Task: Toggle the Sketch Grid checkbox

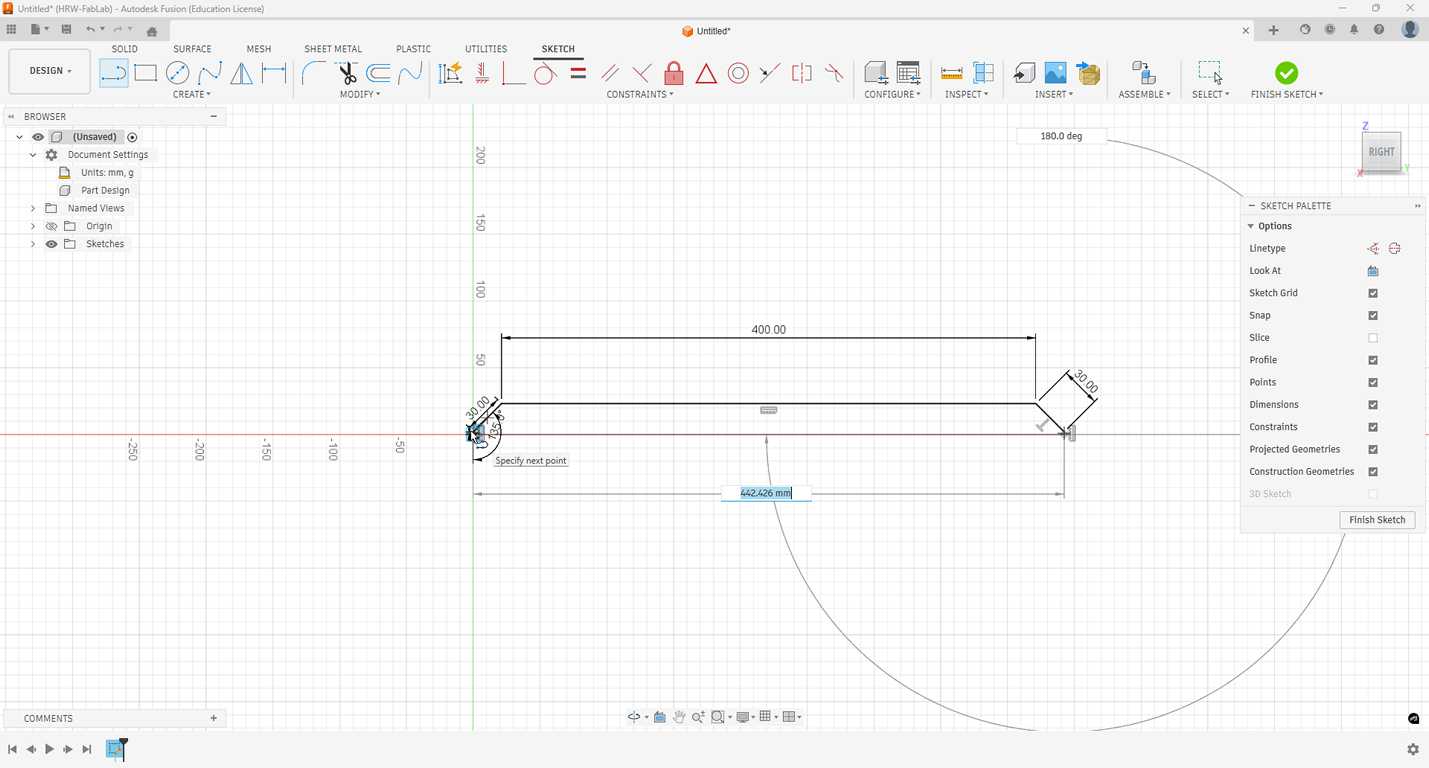Action: 1373,293
